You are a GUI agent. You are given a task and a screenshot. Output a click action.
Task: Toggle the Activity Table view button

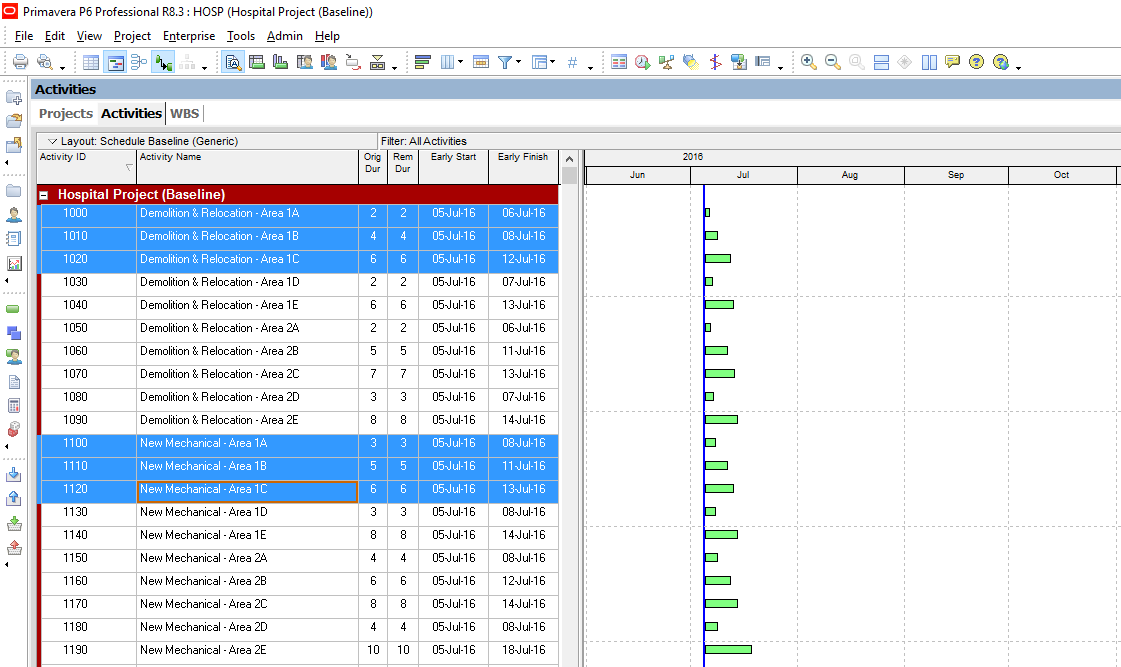click(x=91, y=62)
